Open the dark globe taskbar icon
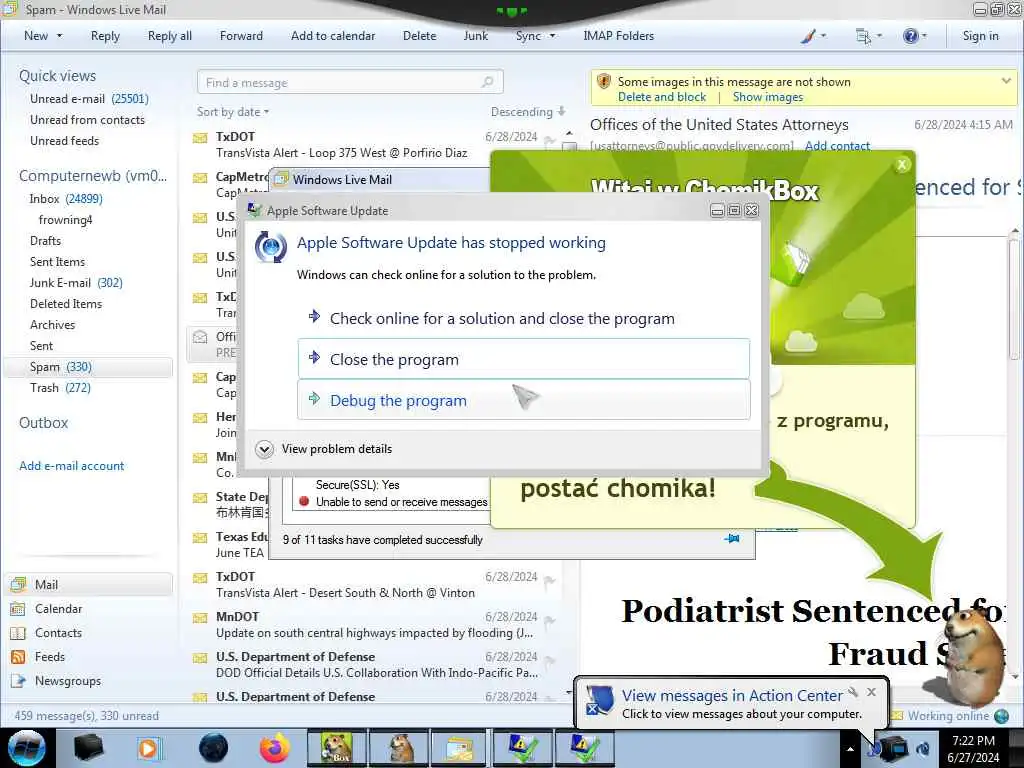This screenshot has width=1024, height=768. click(x=213, y=748)
